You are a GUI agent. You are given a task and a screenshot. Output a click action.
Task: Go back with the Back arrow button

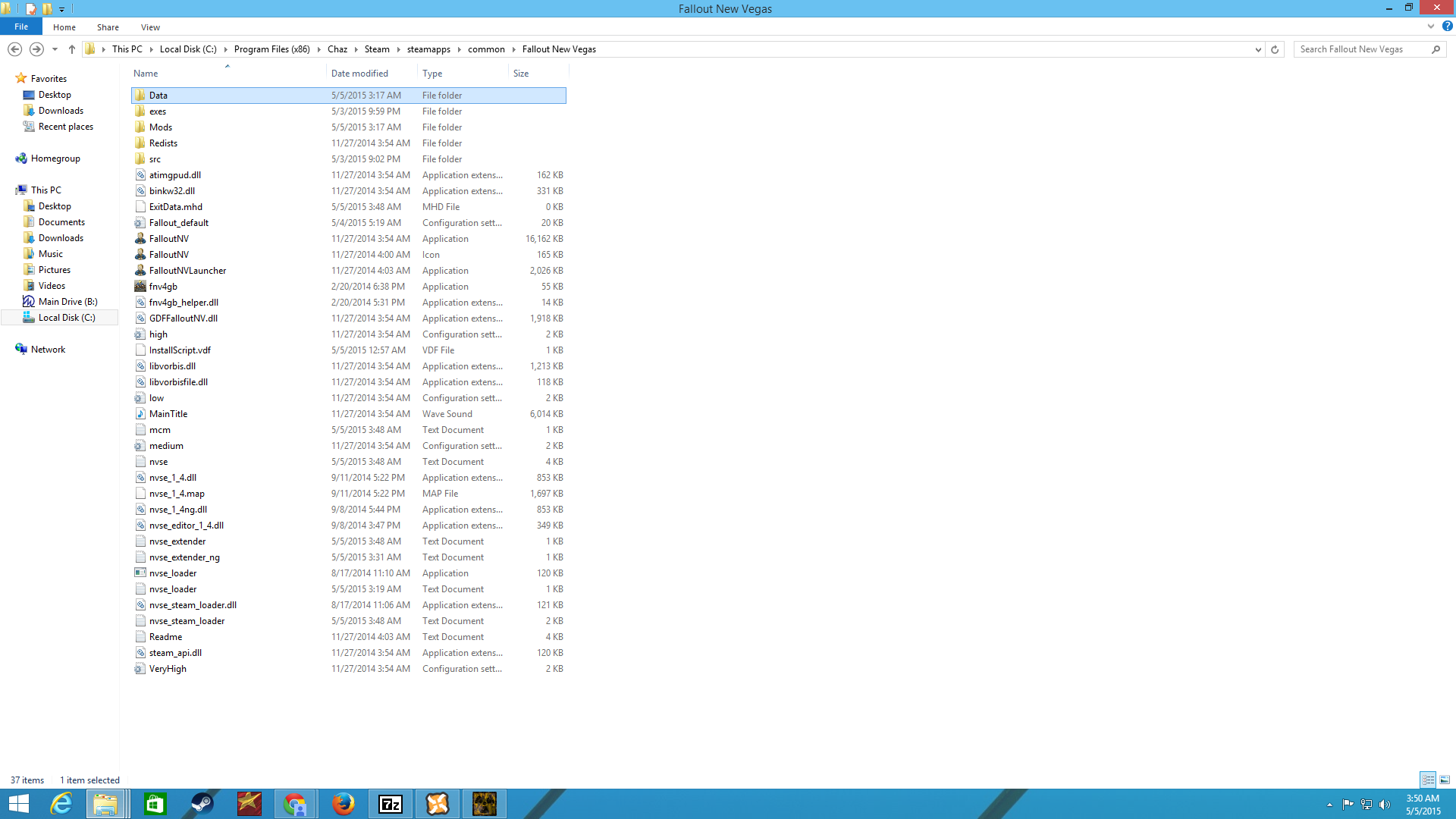(x=14, y=49)
